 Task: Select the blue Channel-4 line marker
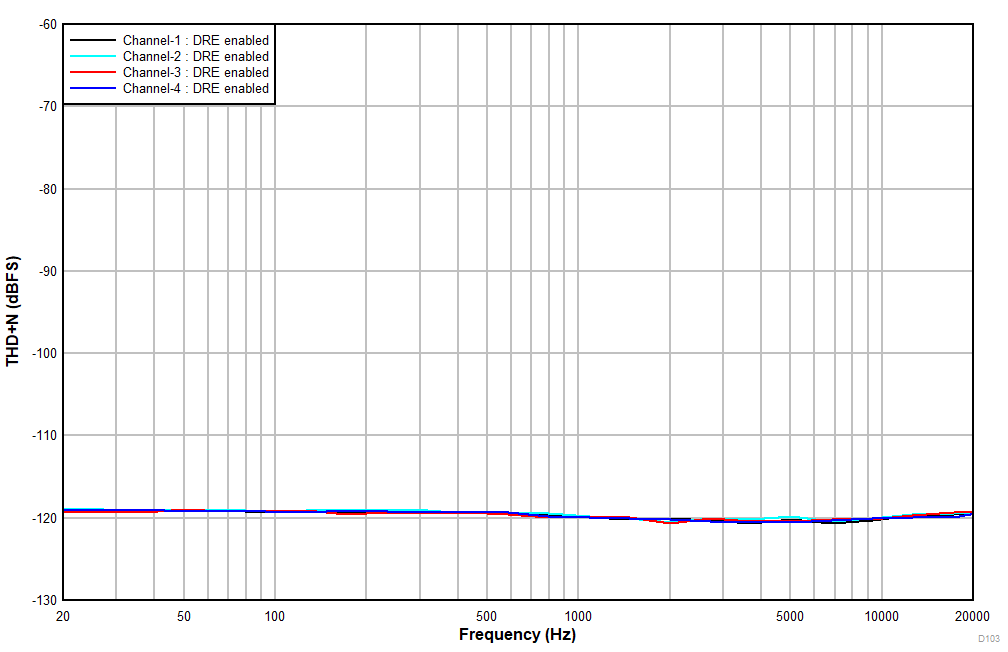coord(92,88)
